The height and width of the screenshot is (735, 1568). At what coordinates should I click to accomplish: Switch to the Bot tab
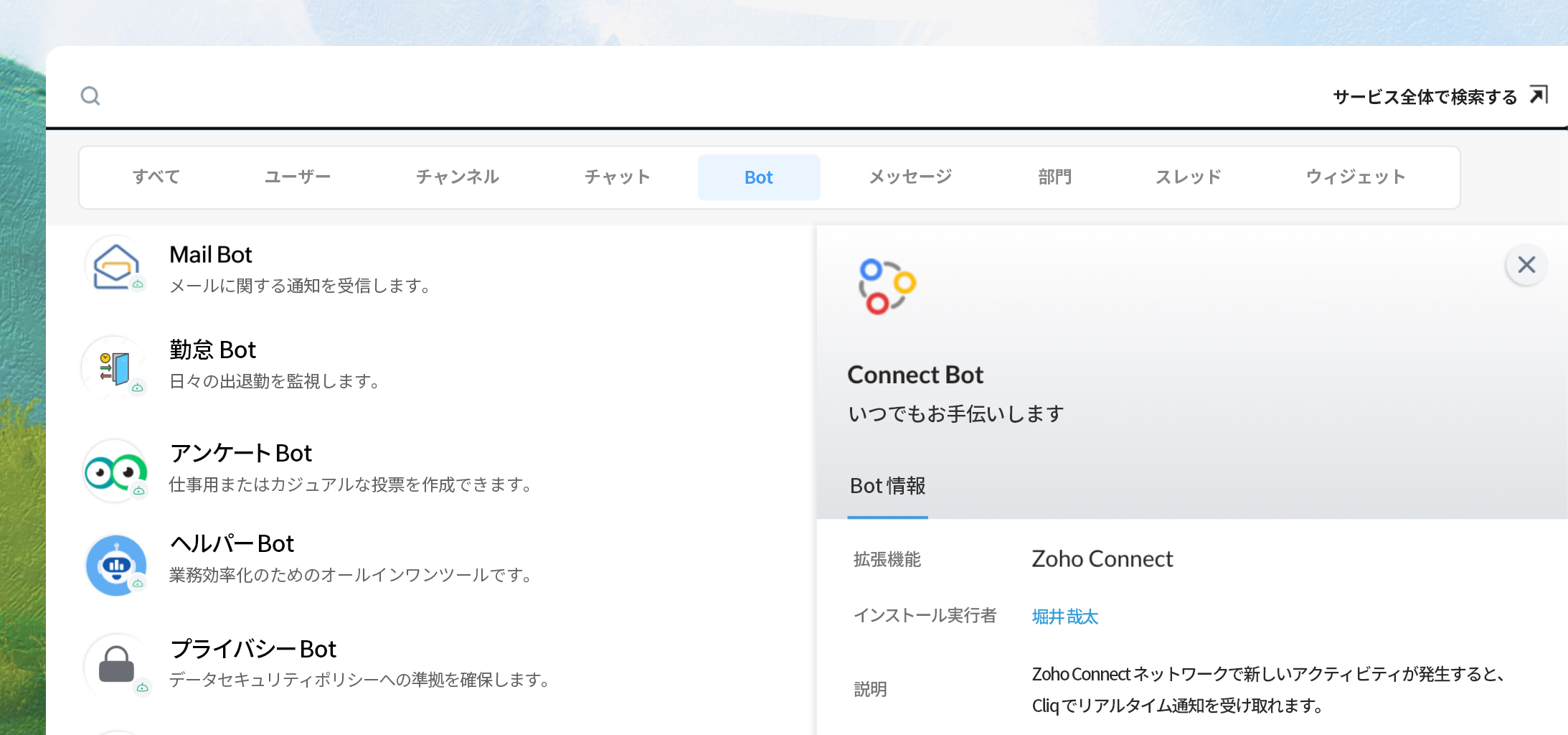click(758, 177)
